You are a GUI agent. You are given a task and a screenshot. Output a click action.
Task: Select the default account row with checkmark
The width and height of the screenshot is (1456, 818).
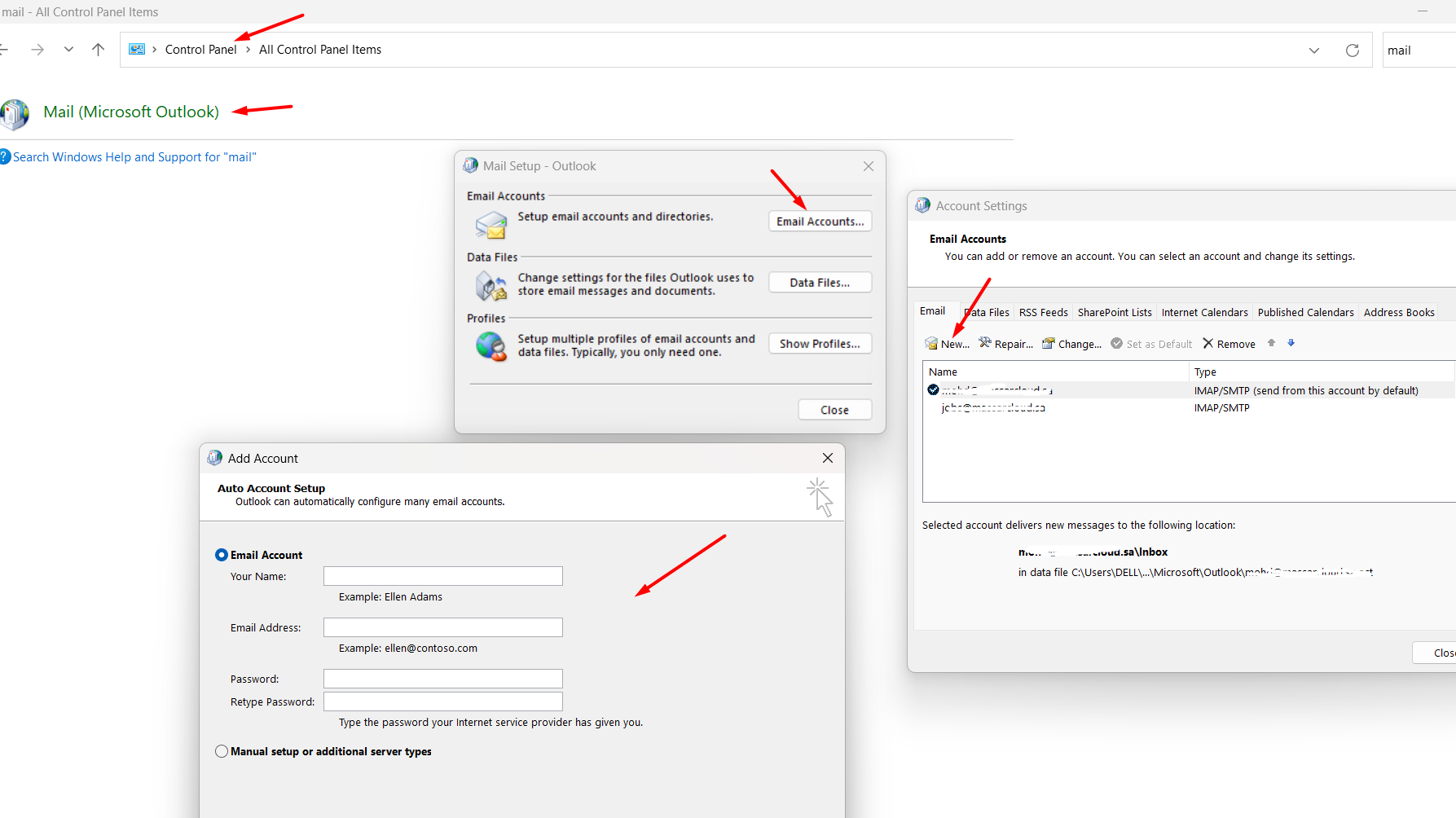tap(1190, 390)
